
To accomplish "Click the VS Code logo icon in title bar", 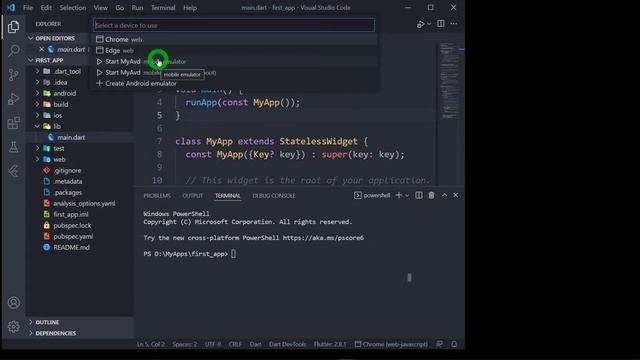I will coord(11,7).
